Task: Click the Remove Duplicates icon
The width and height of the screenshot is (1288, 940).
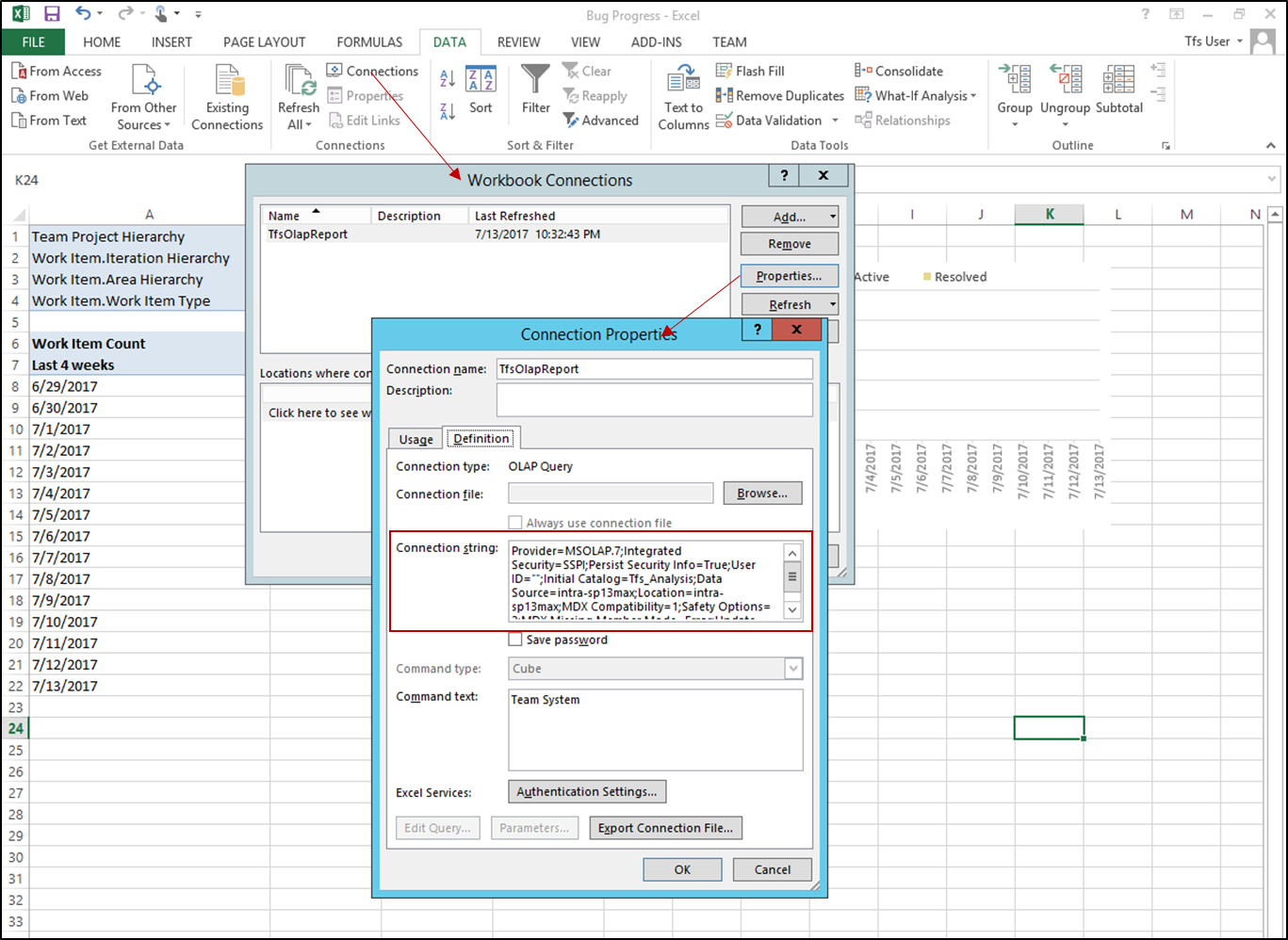Action: (779, 94)
